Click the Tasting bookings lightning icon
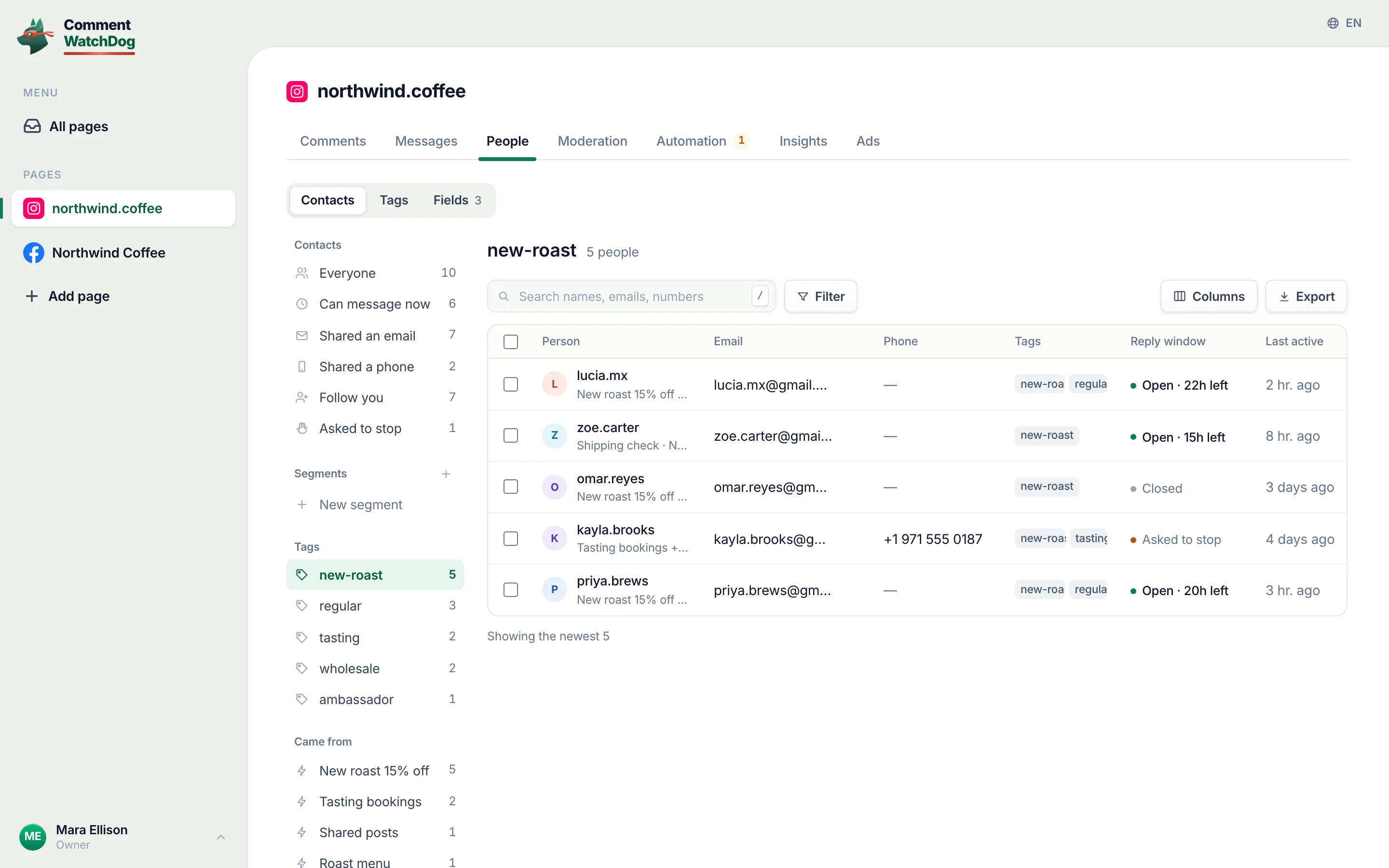This screenshot has width=1389, height=868. click(302, 801)
